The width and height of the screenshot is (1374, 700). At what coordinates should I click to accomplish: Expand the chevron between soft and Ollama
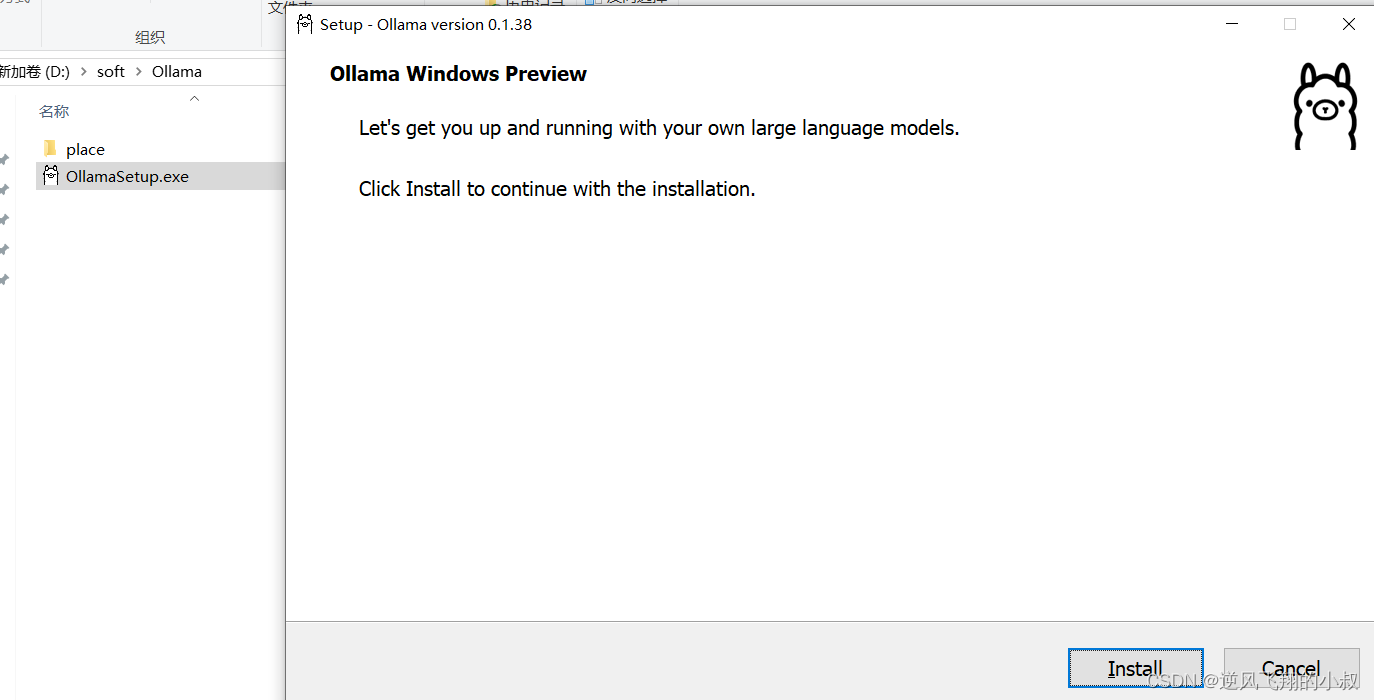click(x=139, y=72)
